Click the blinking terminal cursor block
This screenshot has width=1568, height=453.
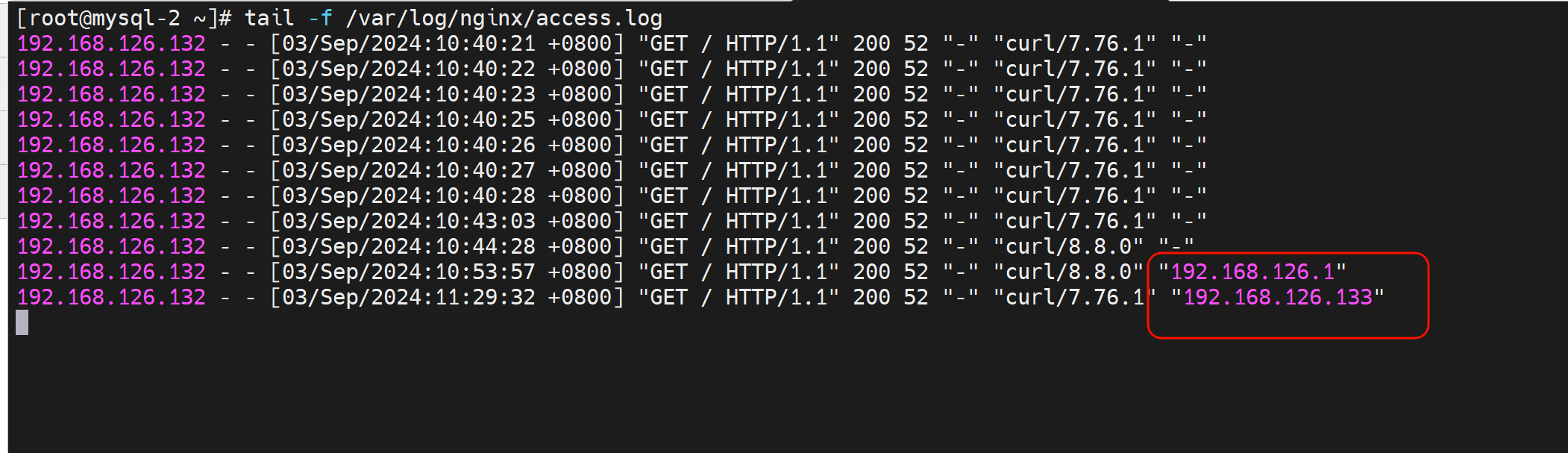coord(22,322)
